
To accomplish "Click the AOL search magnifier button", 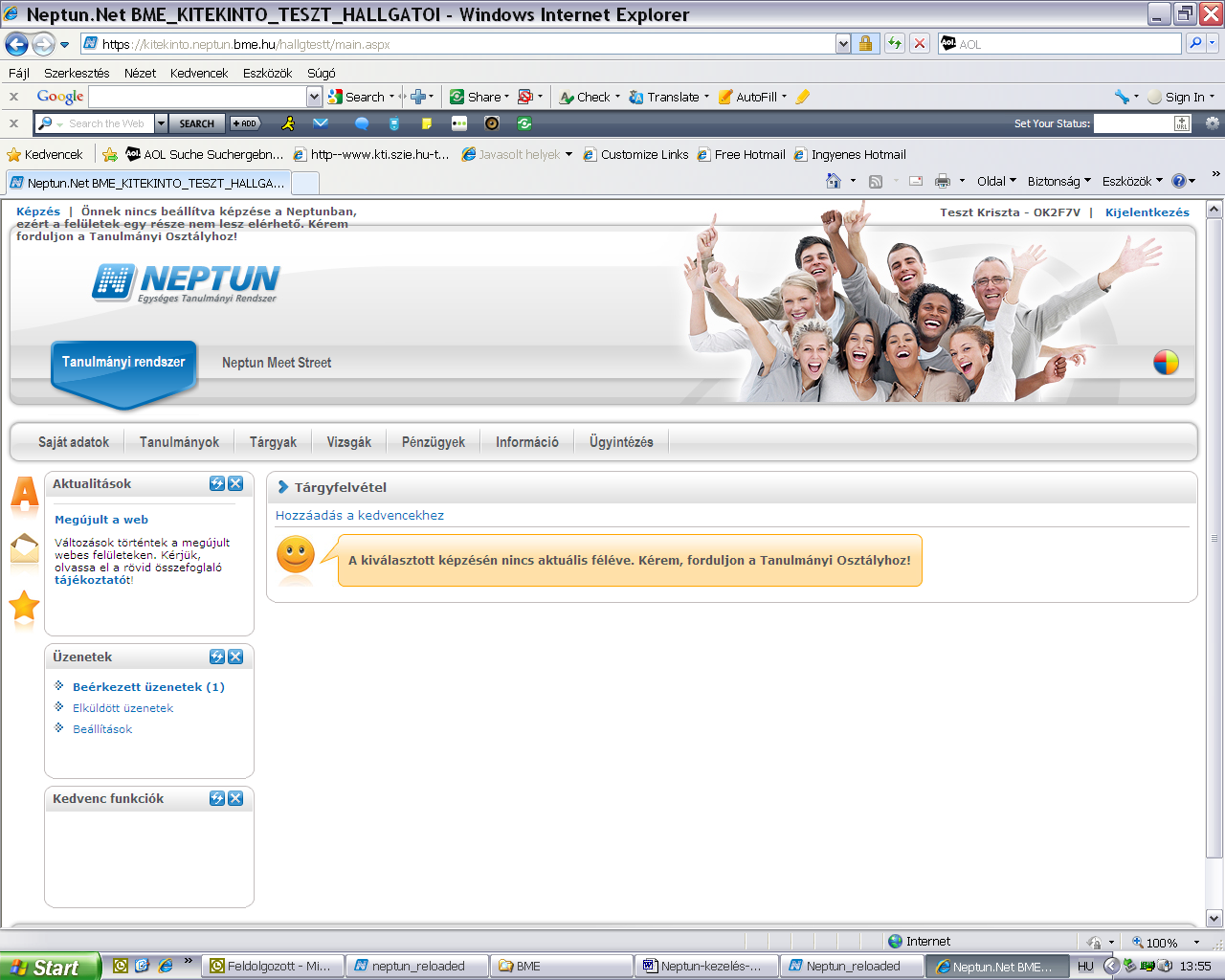I will (x=1195, y=43).
